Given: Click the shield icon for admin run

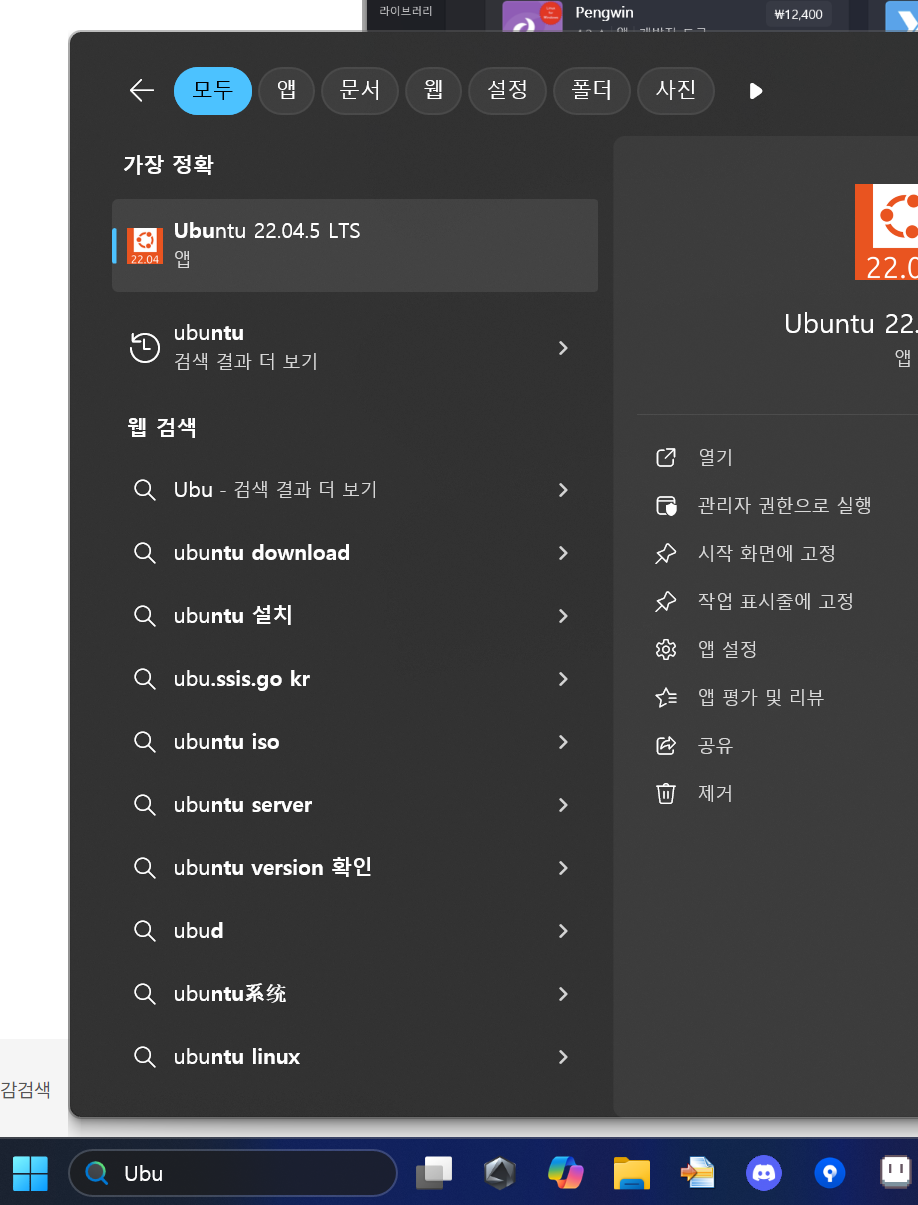Looking at the screenshot, I should (x=666, y=505).
